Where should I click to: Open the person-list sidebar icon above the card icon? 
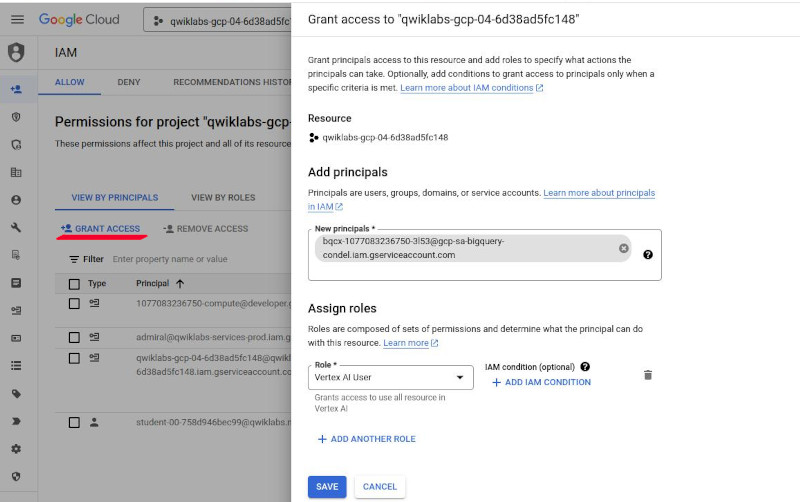click(16, 310)
